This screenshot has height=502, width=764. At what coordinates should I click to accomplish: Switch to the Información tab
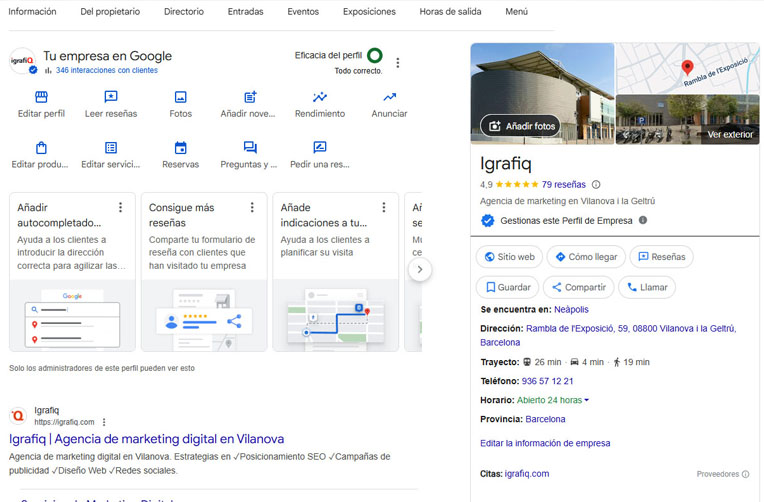click(x=32, y=12)
